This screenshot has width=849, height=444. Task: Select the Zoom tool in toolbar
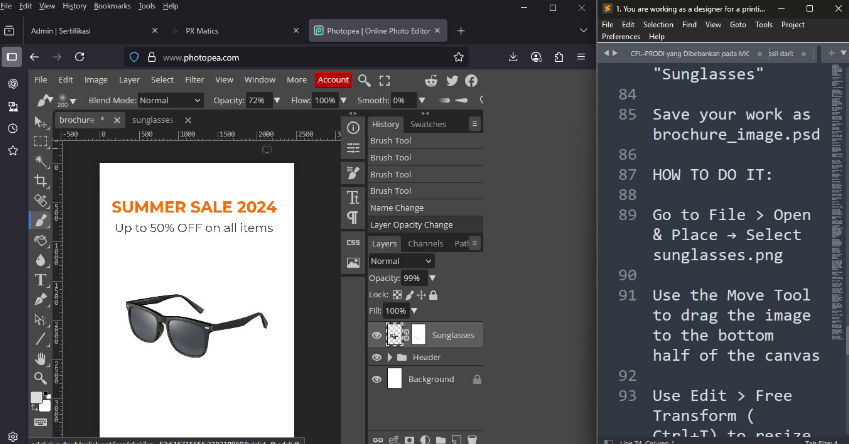(x=41, y=378)
